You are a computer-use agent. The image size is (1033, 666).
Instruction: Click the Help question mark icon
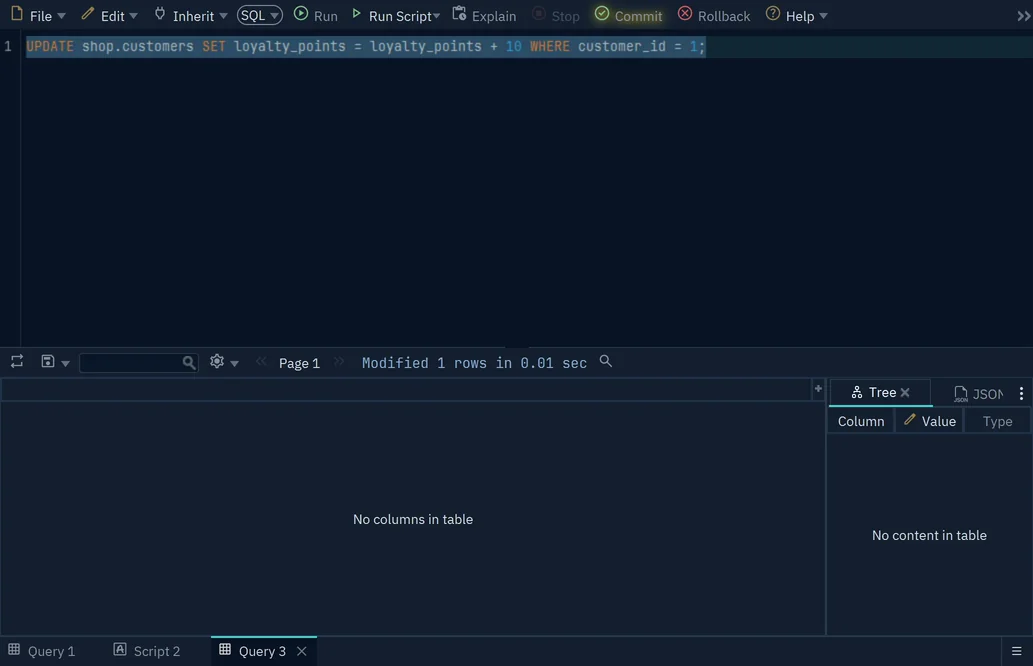(x=773, y=14)
